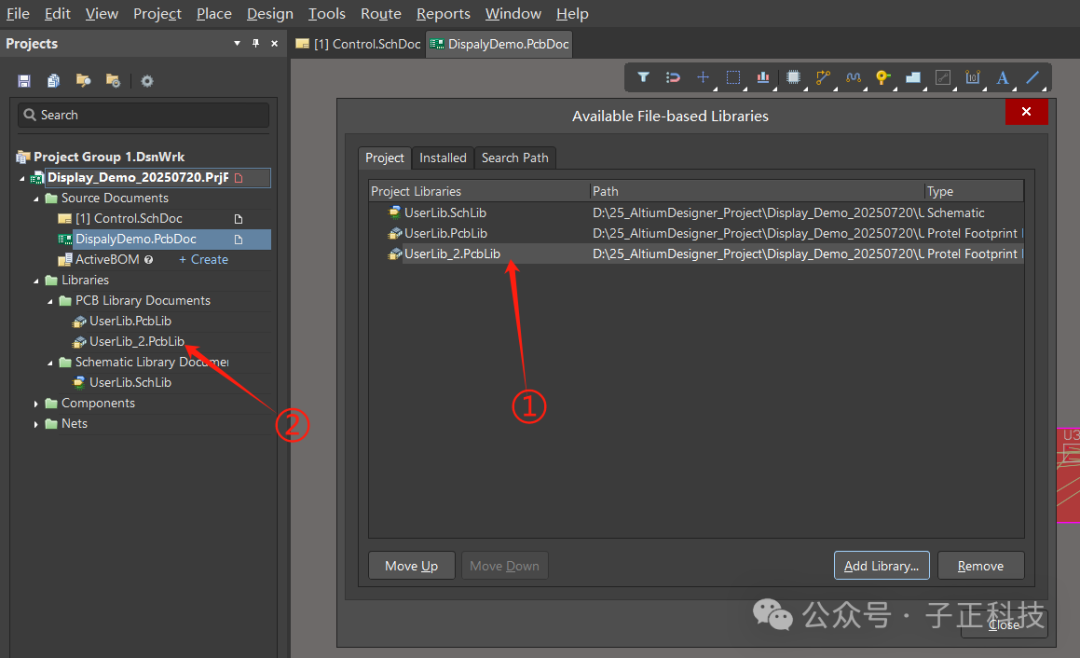Collapse PCB Library Documents folder

[x=50, y=301]
